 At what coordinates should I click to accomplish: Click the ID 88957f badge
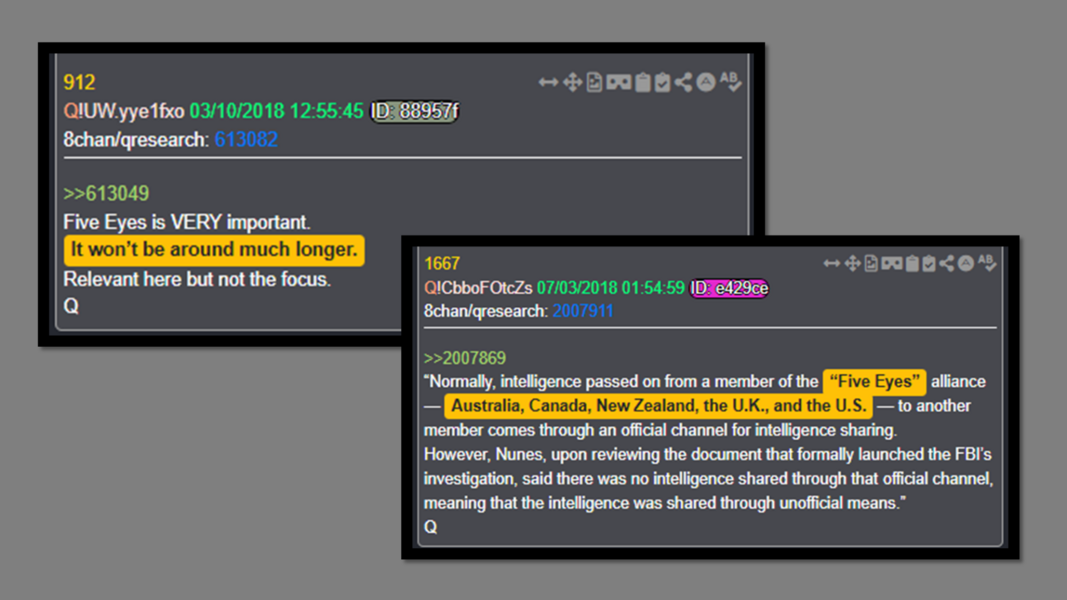pyautogui.click(x=414, y=111)
